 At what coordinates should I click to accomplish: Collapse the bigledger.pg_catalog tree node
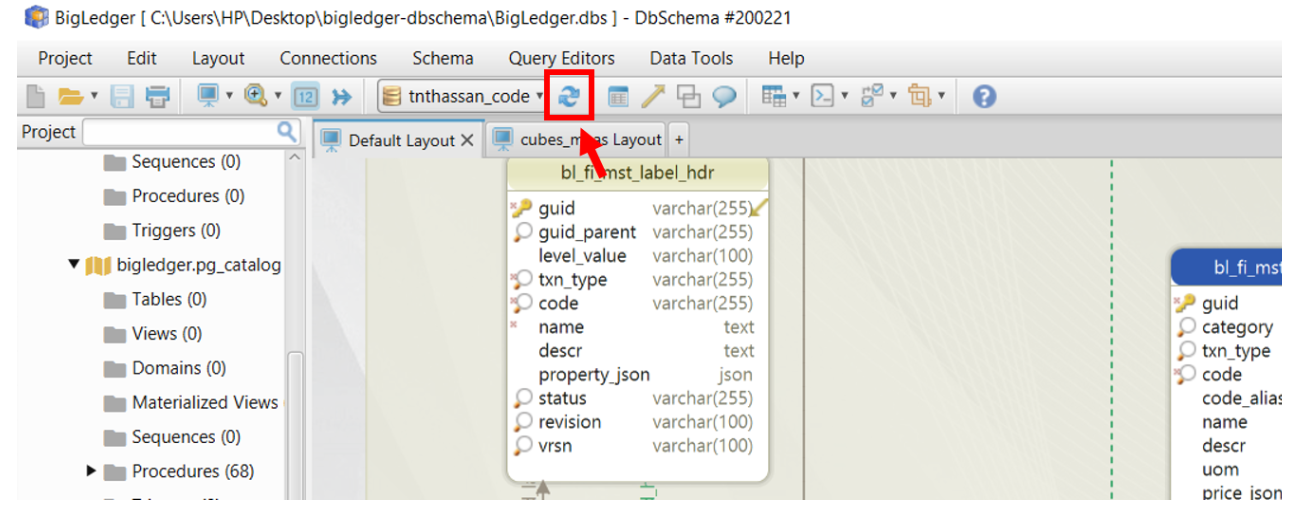[x=73, y=265]
